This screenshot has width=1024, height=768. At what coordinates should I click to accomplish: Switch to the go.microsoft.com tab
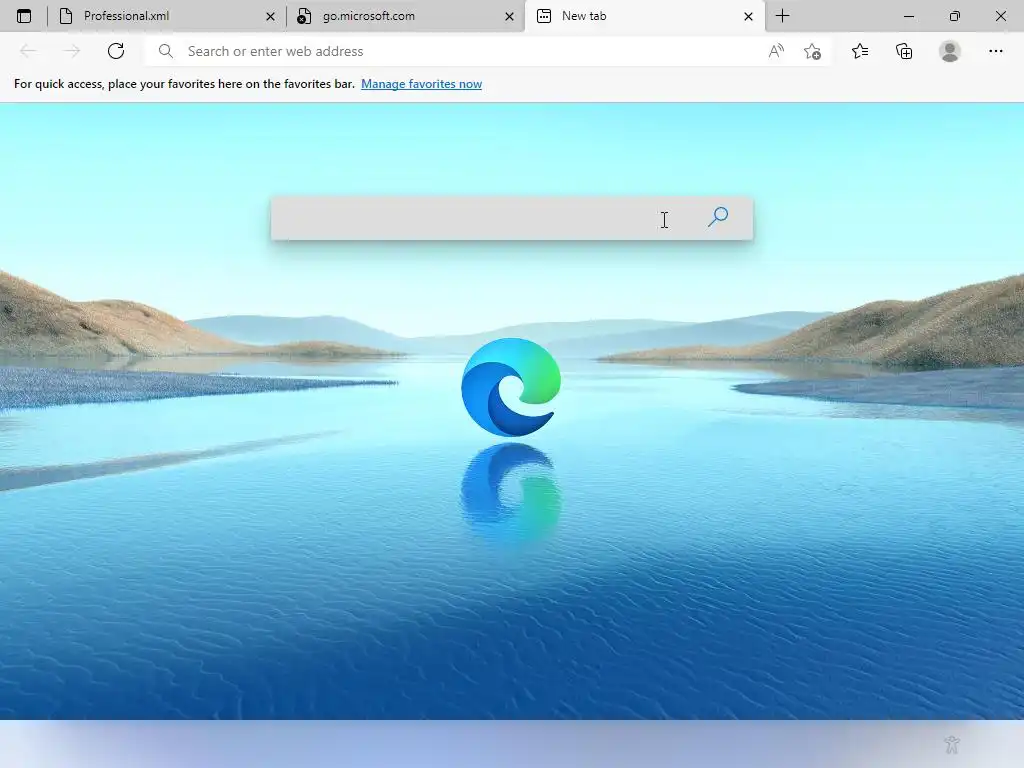pyautogui.click(x=404, y=16)
